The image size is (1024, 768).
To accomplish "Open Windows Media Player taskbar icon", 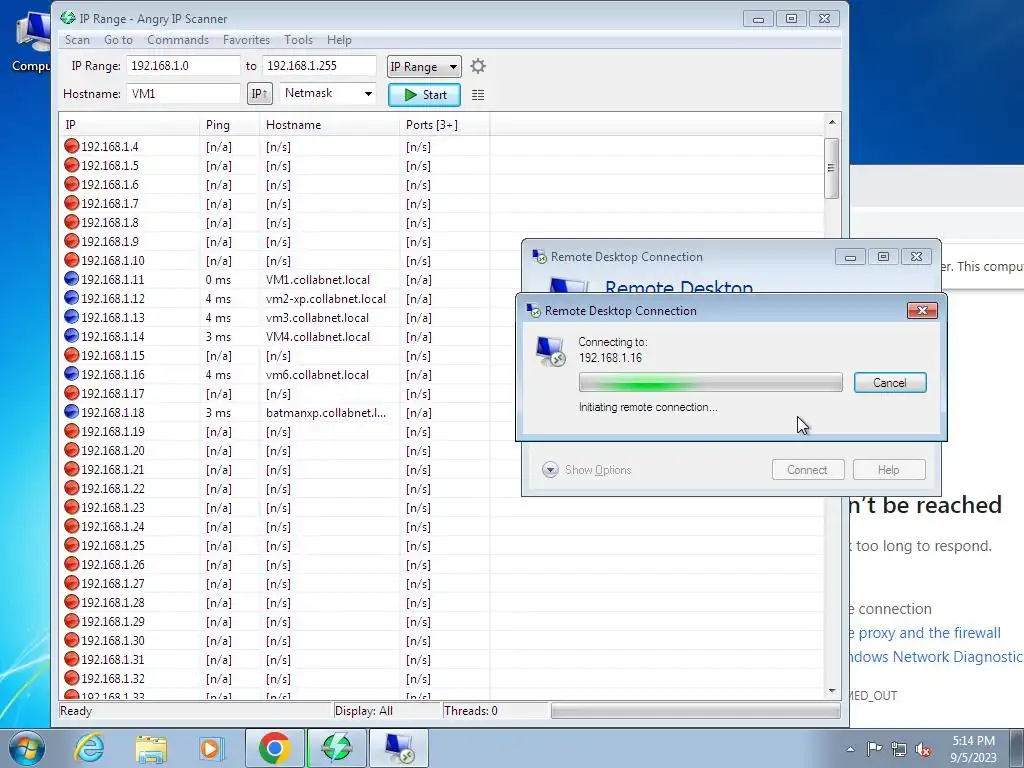I will point(211,748).
